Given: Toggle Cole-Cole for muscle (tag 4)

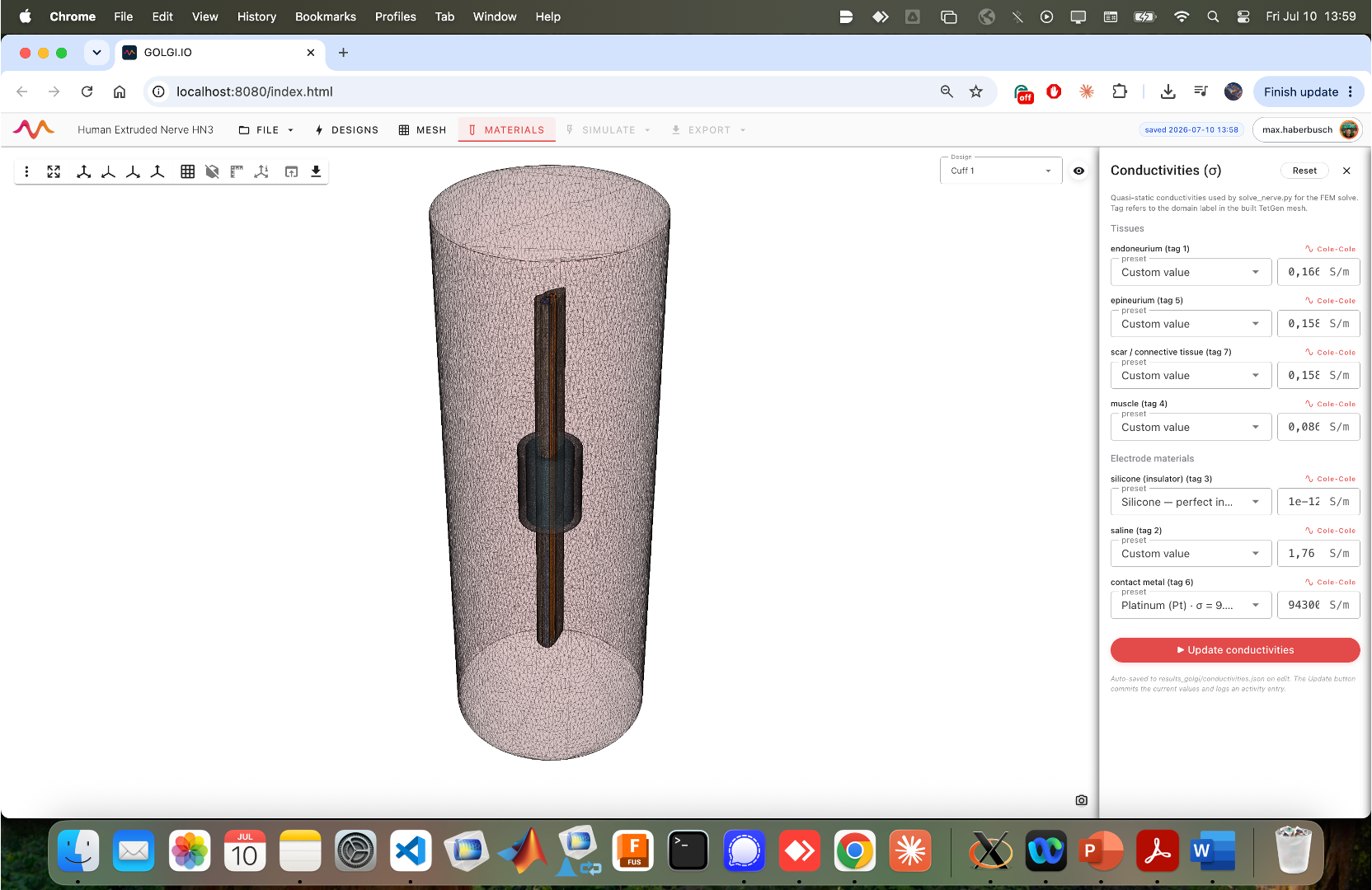Looking at the screenshot, I should point(1330,404).
